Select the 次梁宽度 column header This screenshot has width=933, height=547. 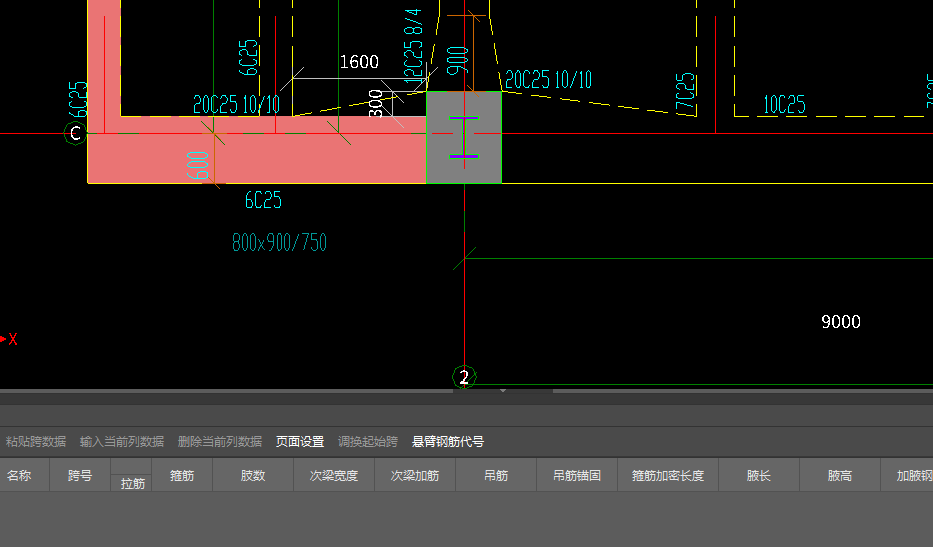point(334,475)
